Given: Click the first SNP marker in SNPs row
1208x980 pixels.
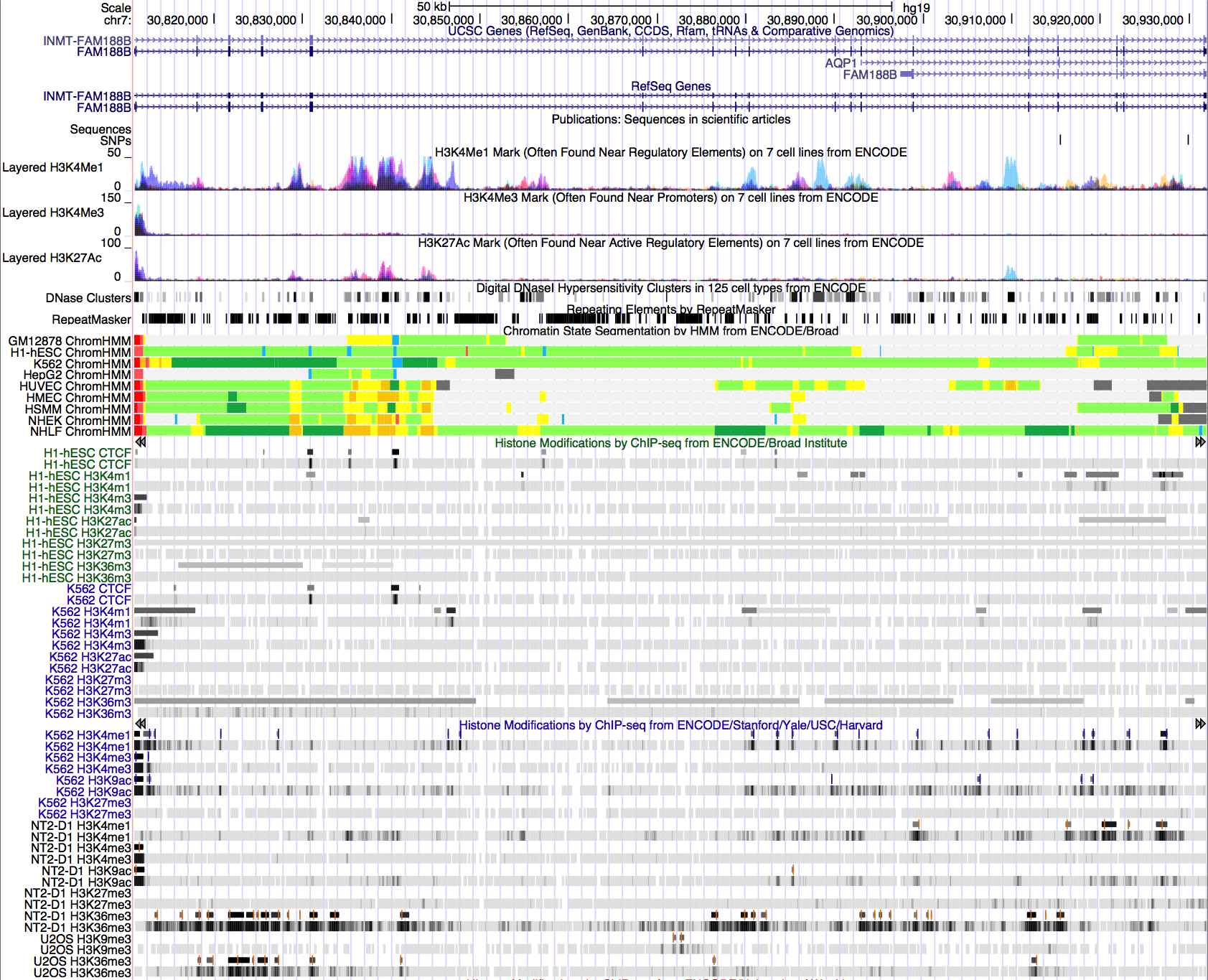Looking at the screenshot, I should coord(1060,140).
